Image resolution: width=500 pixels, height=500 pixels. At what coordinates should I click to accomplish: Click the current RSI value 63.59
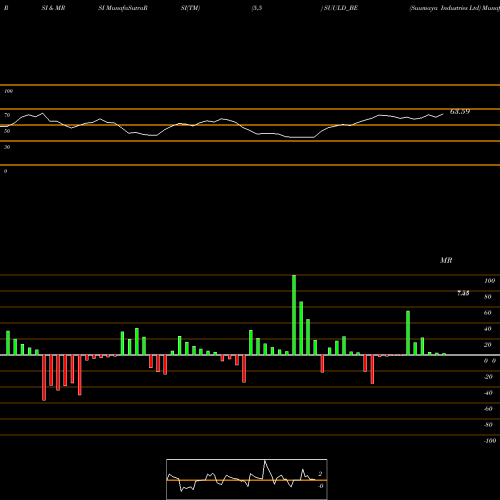pos(460,112)
